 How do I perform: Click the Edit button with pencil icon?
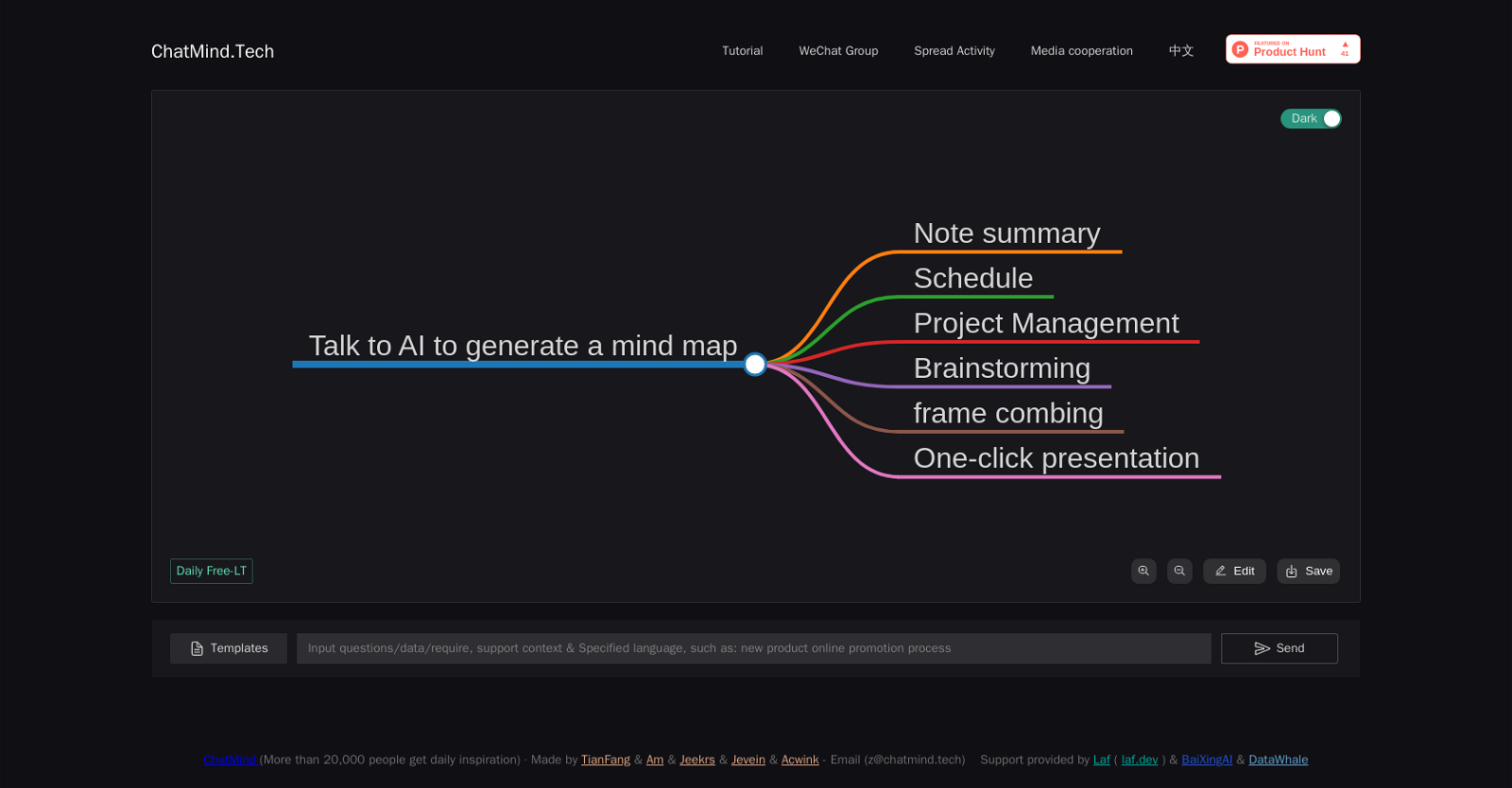pyautogui.click(x=1234, y=571)
